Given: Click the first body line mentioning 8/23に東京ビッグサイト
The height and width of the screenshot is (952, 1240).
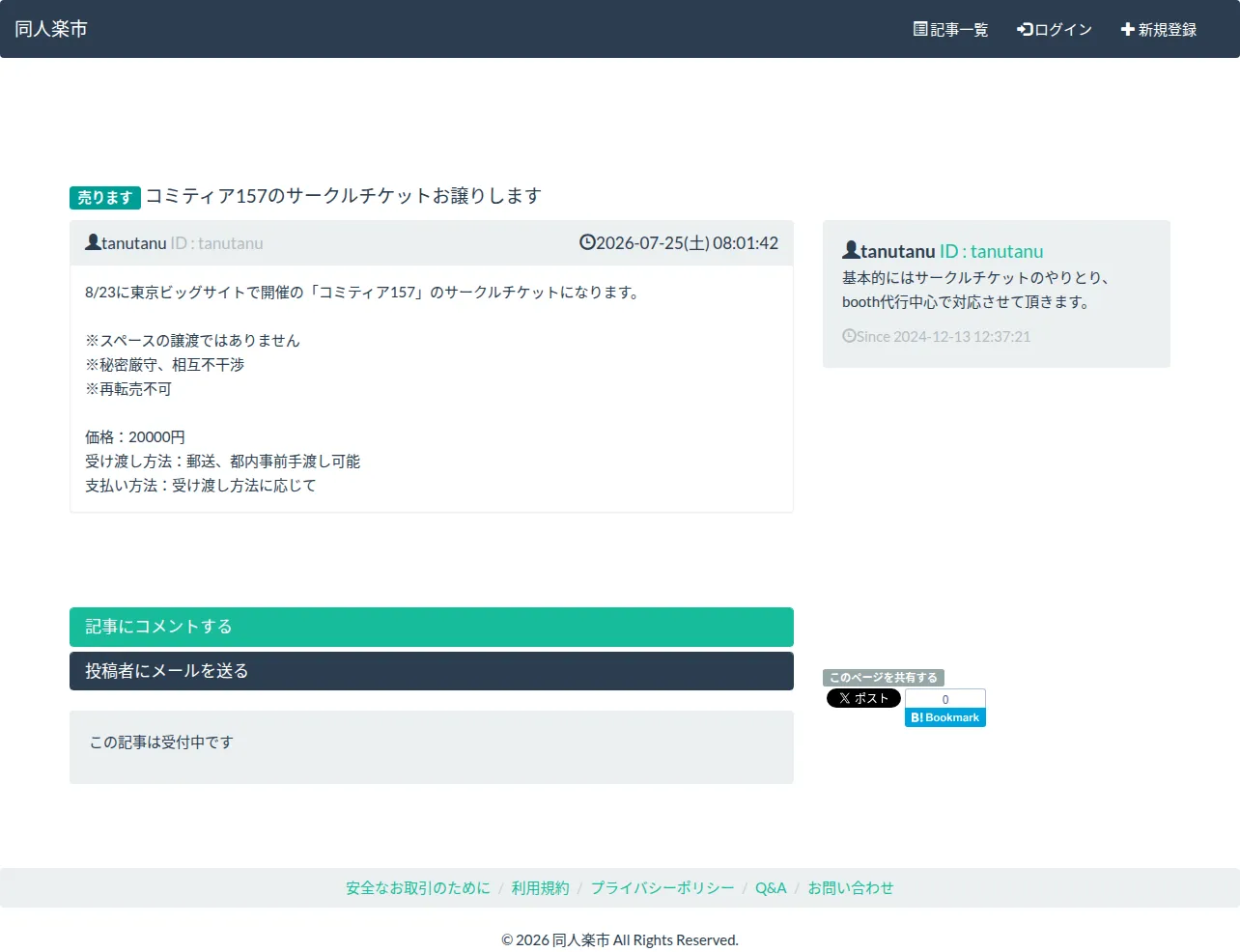Looking at the screenshot, I should 363,293.
